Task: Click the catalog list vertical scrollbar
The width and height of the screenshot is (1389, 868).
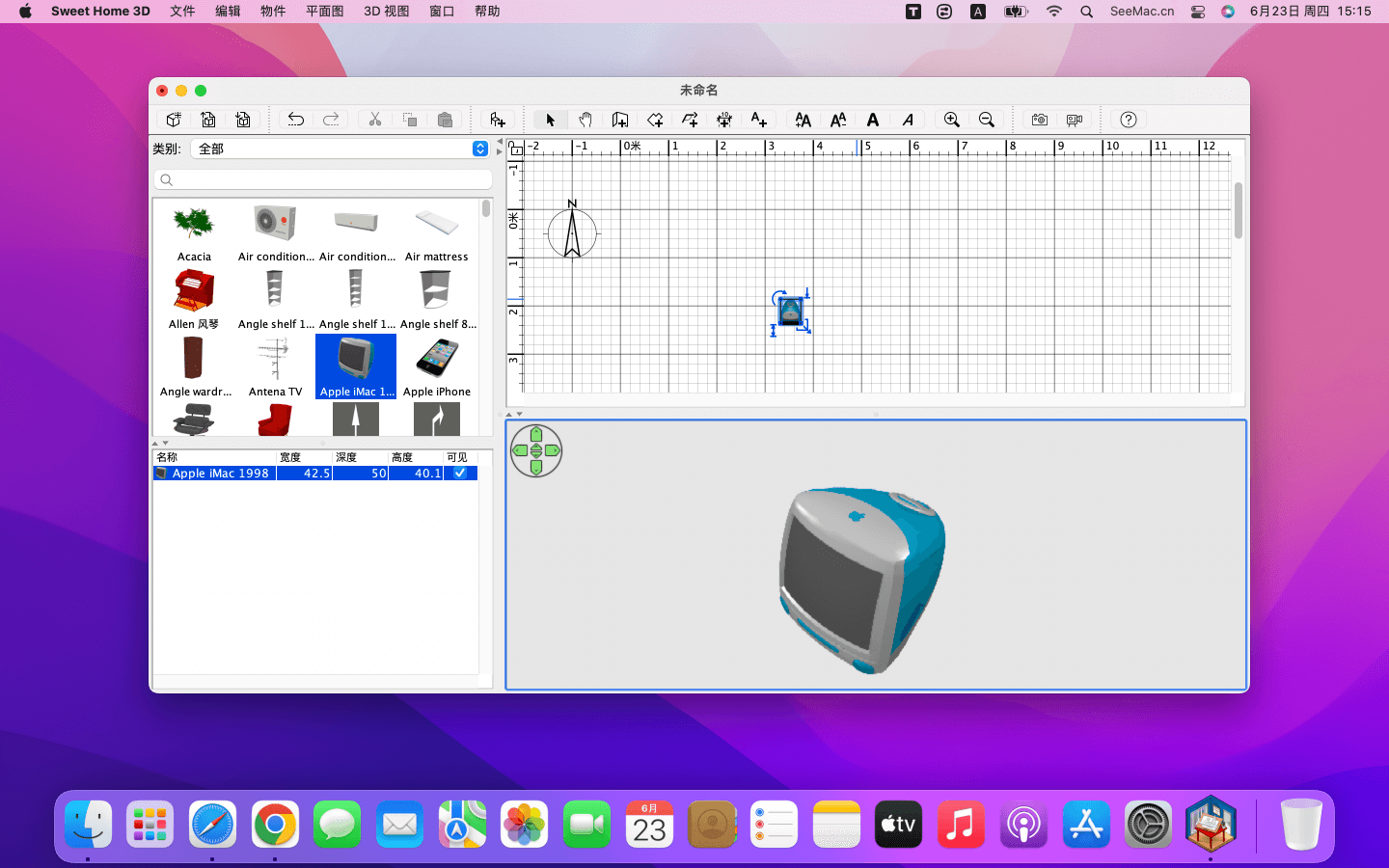Action: coord(486,208)
